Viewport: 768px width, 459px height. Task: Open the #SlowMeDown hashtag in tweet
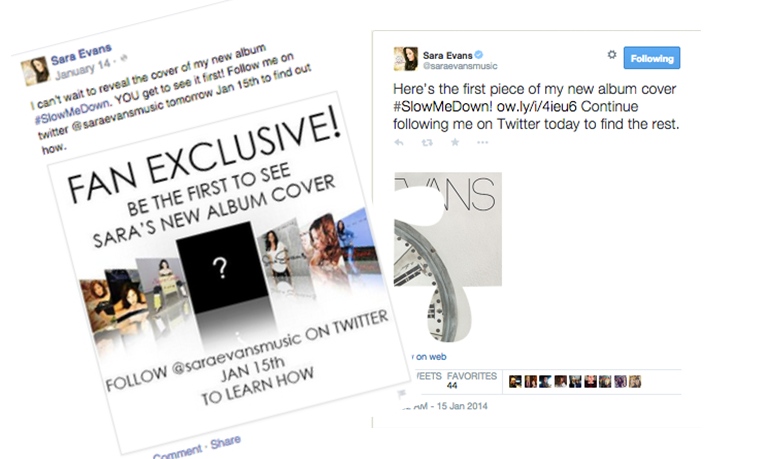[x=443, y=106]
